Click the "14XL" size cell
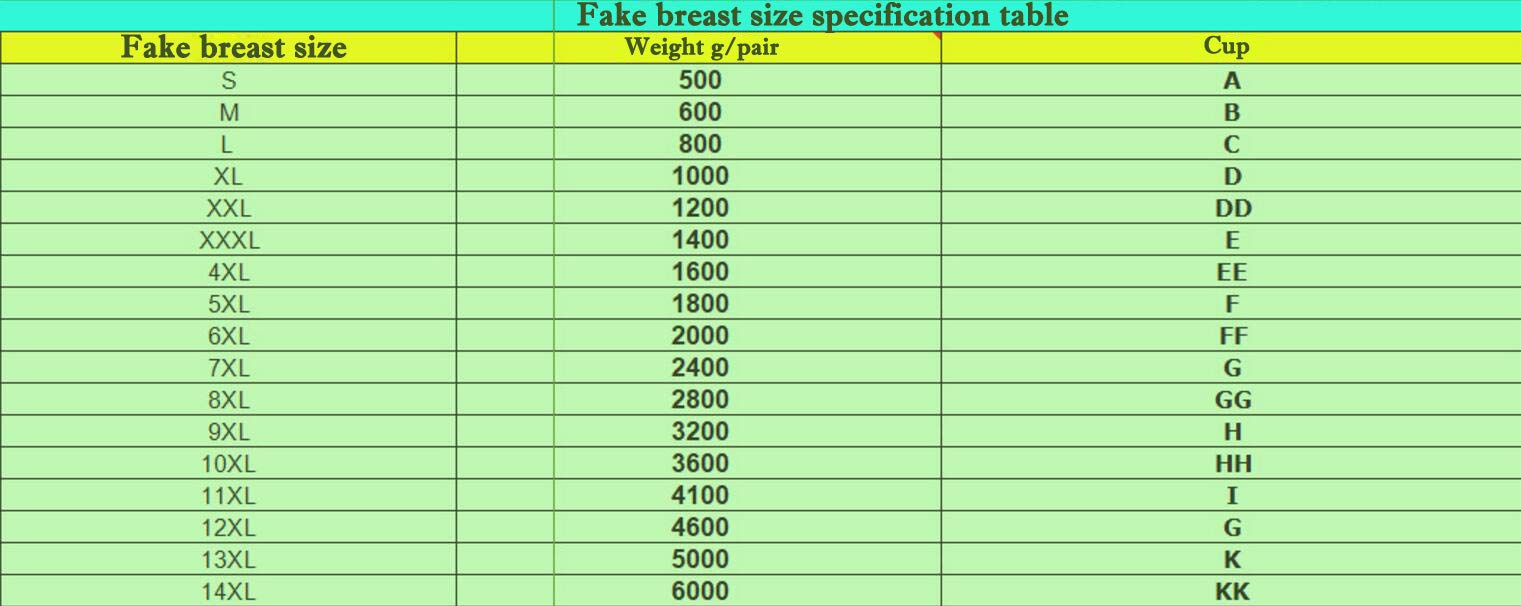Viewport: 1521px width, 606px height. click(x=228, y=592)
